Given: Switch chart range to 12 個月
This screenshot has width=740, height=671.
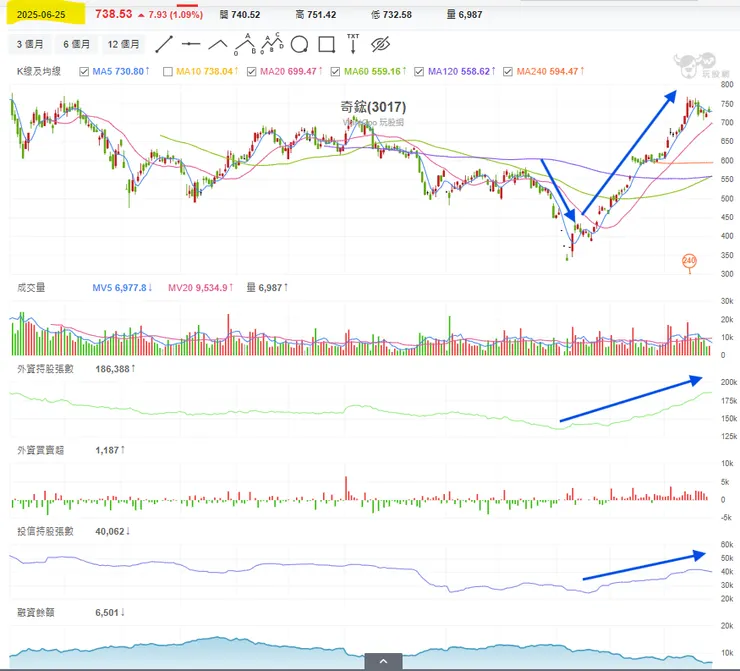Looking at the screenshot, I should (x=123, y=44).
